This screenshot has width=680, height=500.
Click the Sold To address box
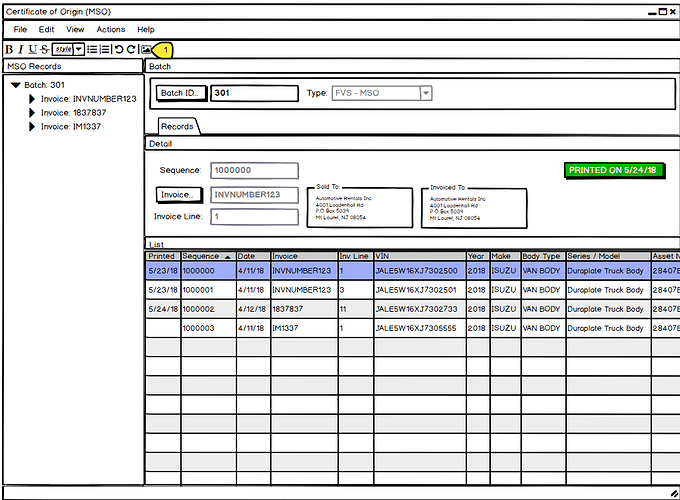pyautogui.click(x=360, y=207)
